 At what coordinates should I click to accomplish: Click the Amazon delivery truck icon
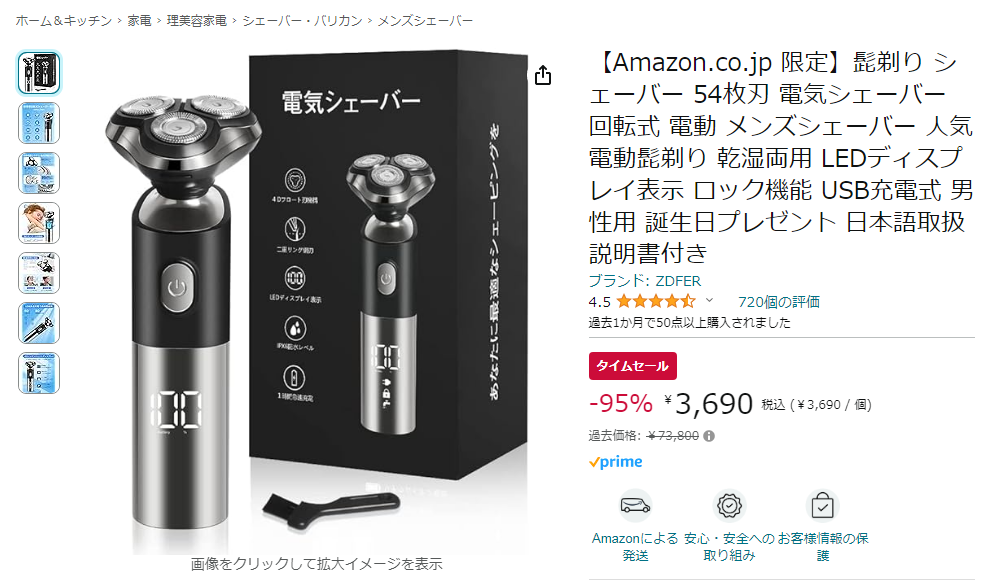click(x=635, y=505)
